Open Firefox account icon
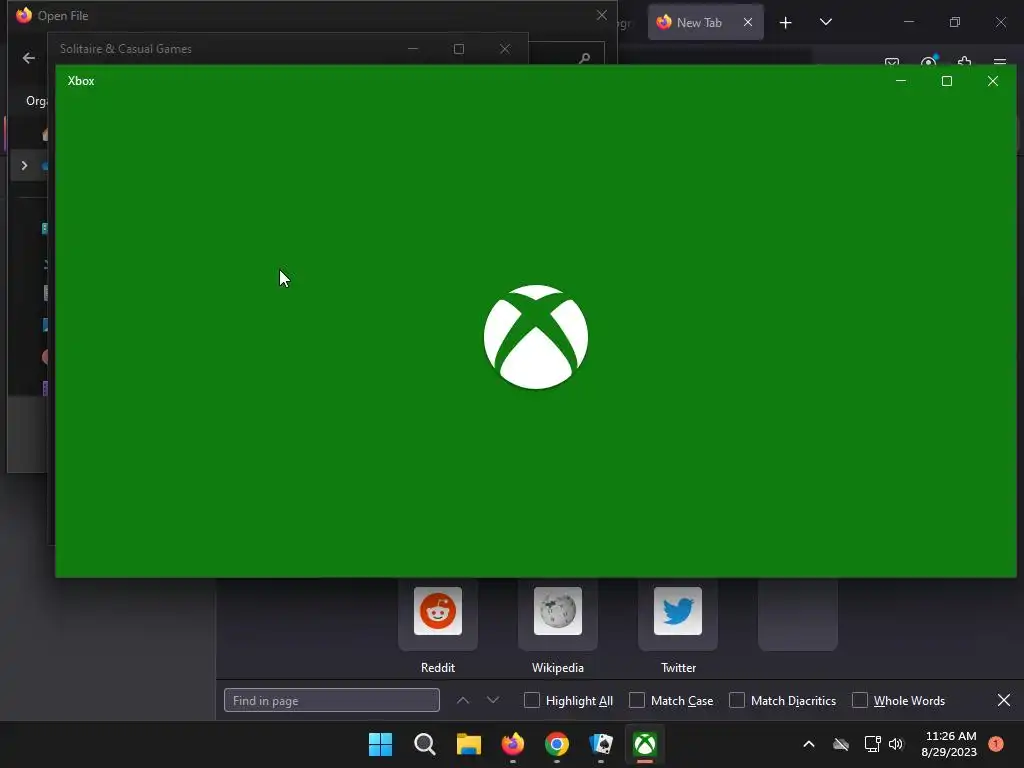The height and width of the screenshot is (768, 1024). point(929,62)
